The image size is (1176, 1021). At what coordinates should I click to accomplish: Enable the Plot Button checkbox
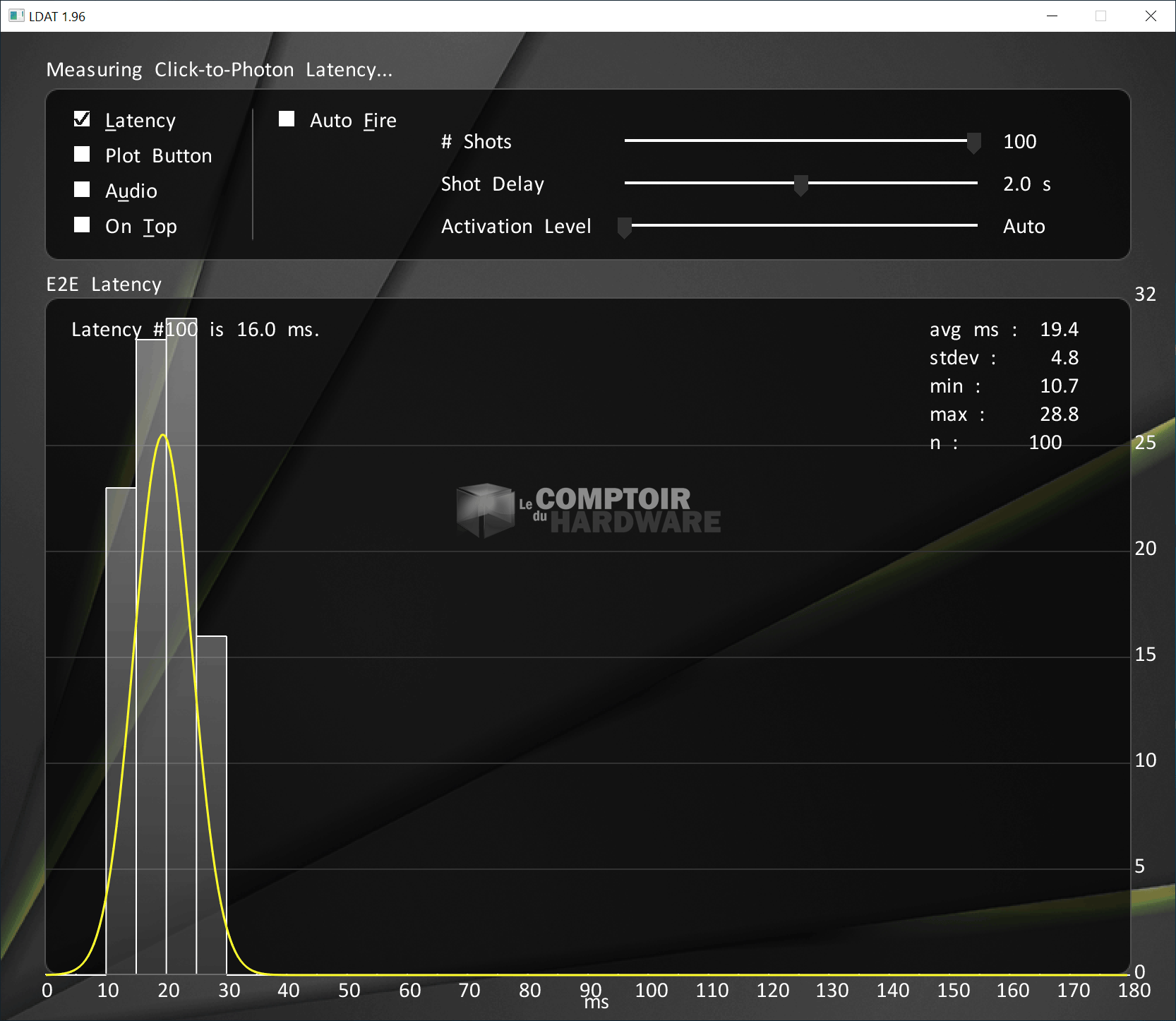pos(82,155)
